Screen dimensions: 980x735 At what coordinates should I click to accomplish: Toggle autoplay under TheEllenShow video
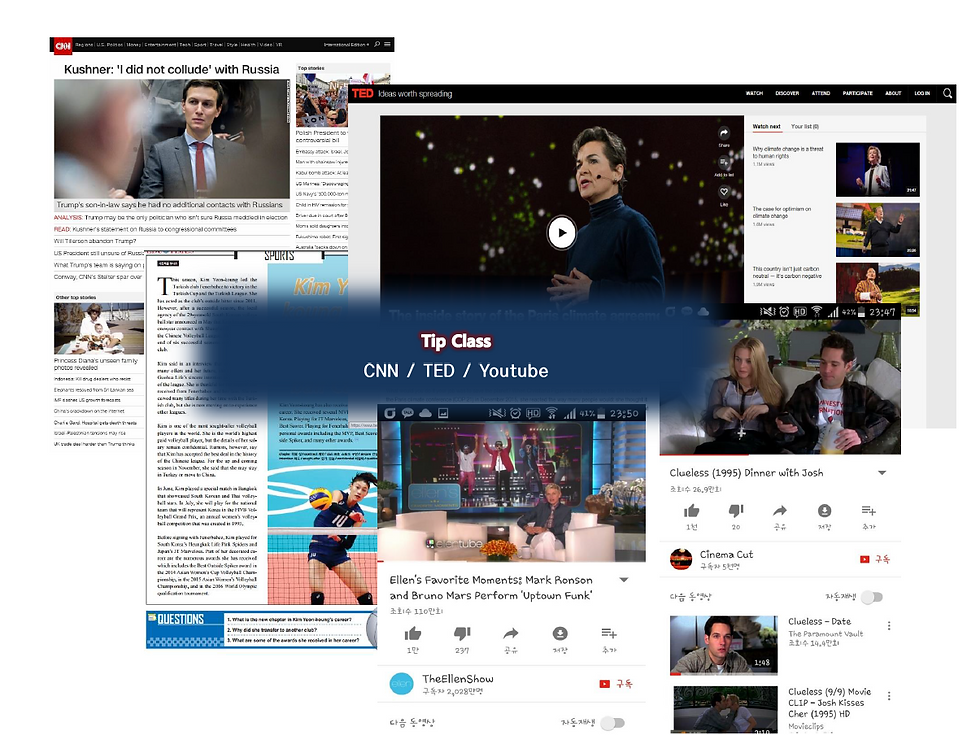pos(612,723)
